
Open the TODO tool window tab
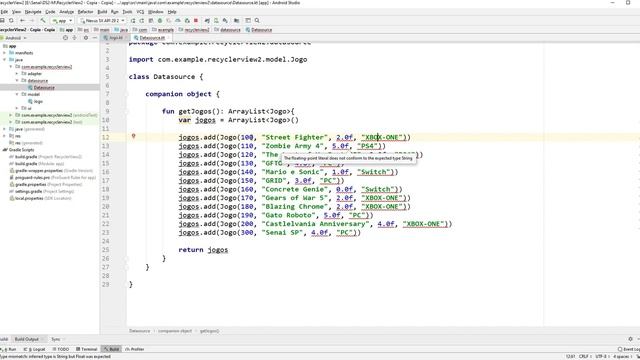coord(61,349)
